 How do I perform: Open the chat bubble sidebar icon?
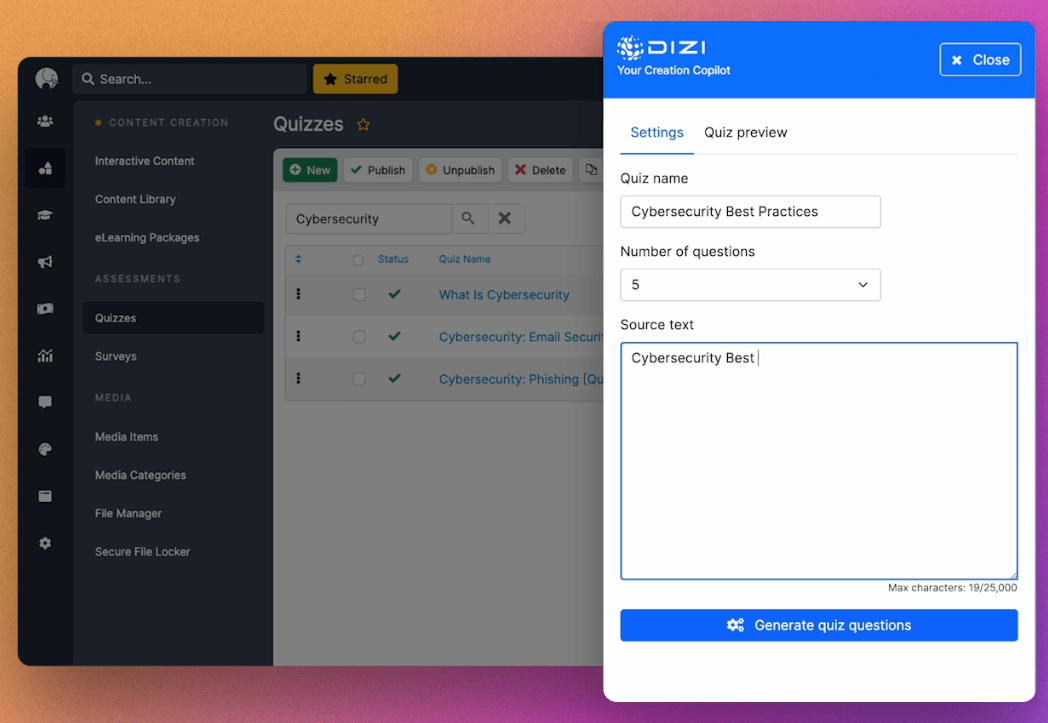click(x=45, y=402)
